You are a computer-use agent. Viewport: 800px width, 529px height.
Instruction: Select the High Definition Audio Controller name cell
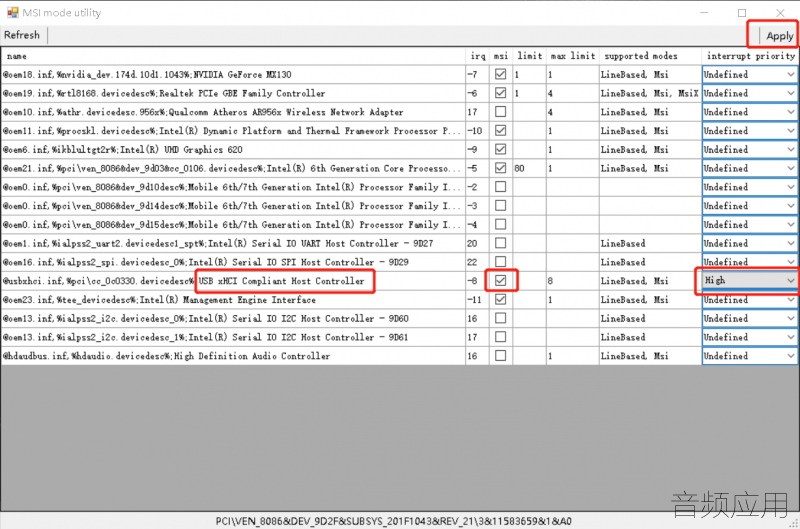(x=233, y=356)
